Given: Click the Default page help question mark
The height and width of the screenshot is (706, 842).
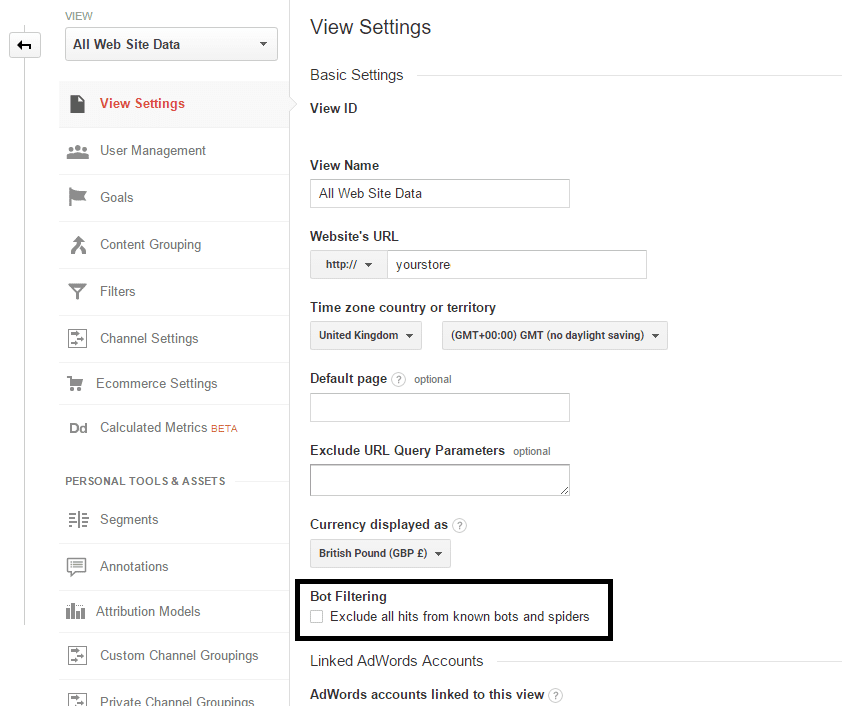Looking at the screenshot, I should coord(398,380).
